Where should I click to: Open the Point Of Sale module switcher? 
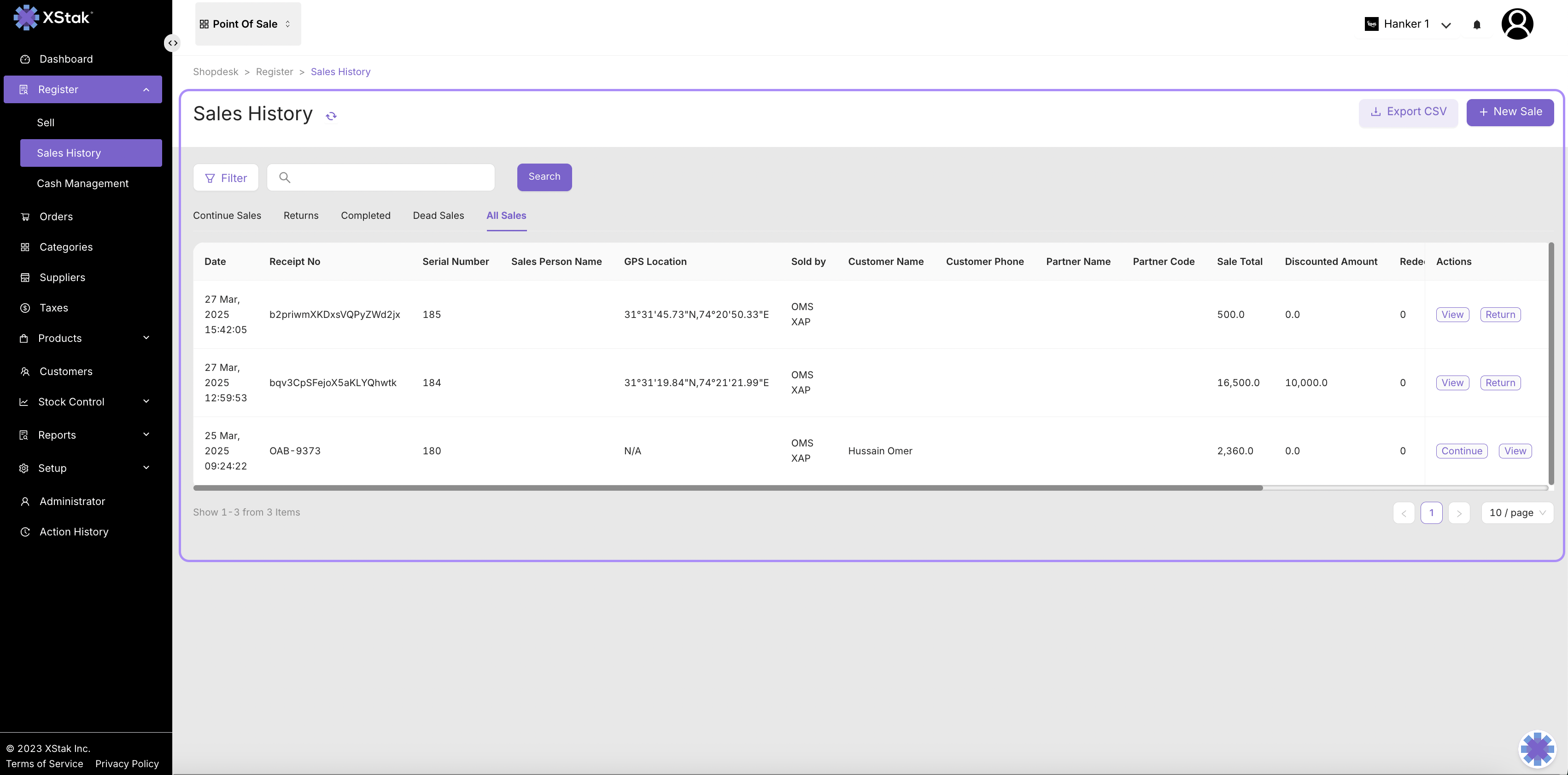[248, 24]
